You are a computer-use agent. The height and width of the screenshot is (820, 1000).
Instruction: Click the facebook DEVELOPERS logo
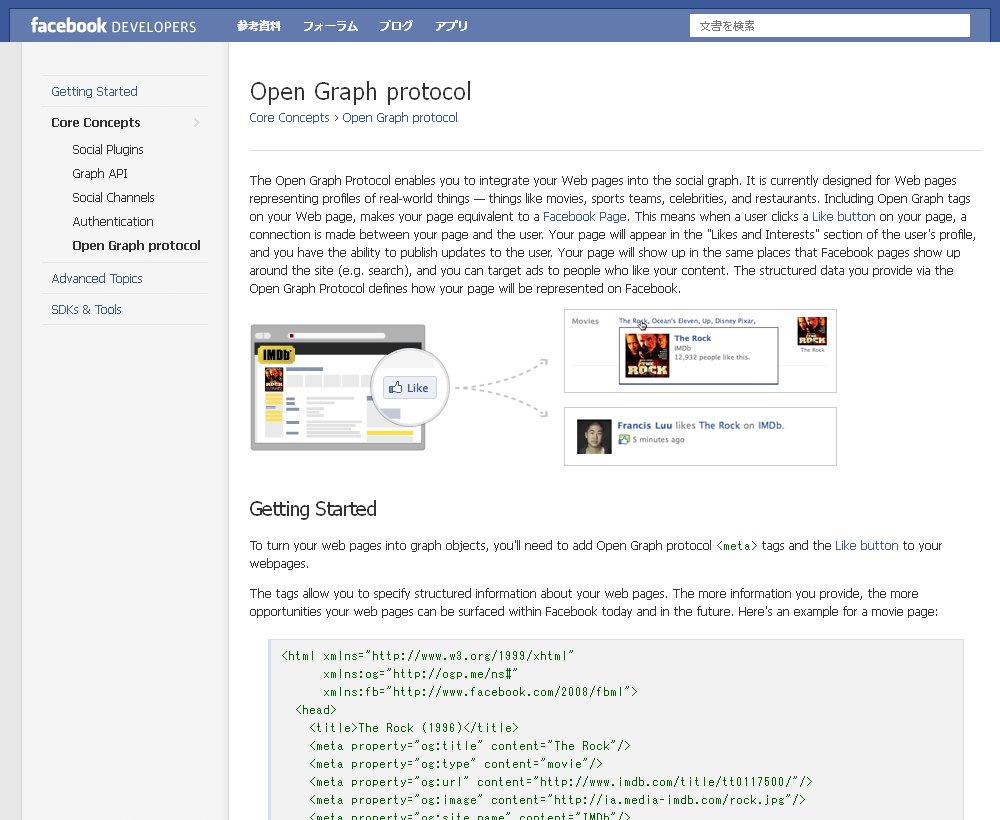tap(114, 26)
